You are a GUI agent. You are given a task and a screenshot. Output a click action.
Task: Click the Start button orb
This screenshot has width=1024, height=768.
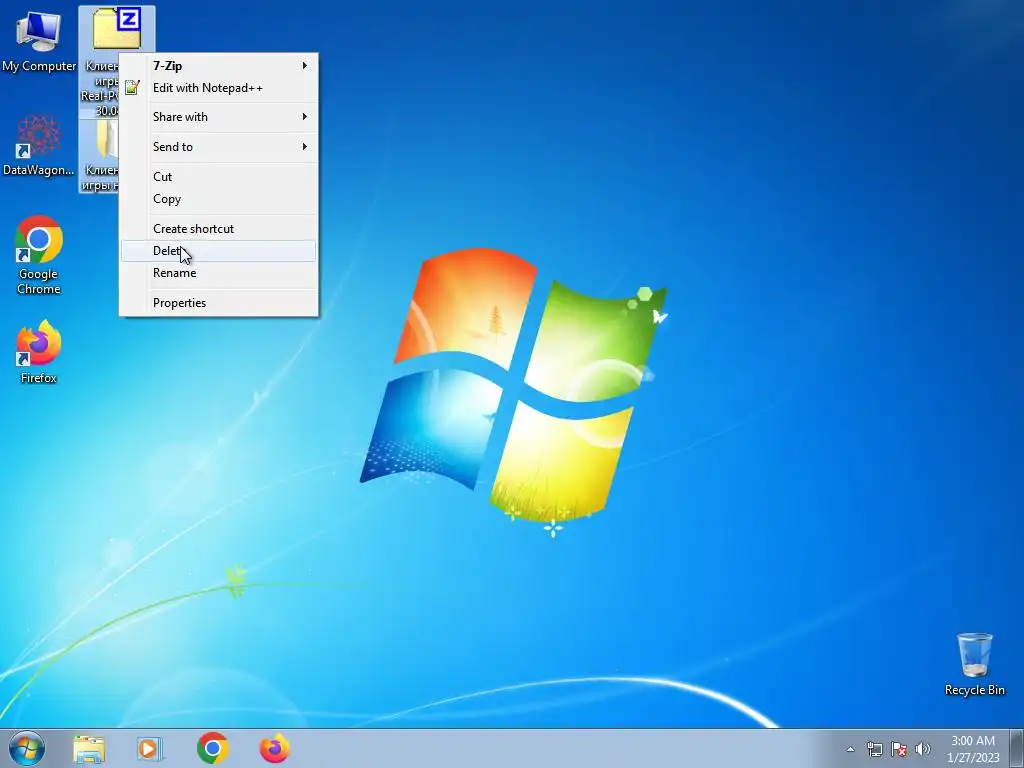point(27,748)
